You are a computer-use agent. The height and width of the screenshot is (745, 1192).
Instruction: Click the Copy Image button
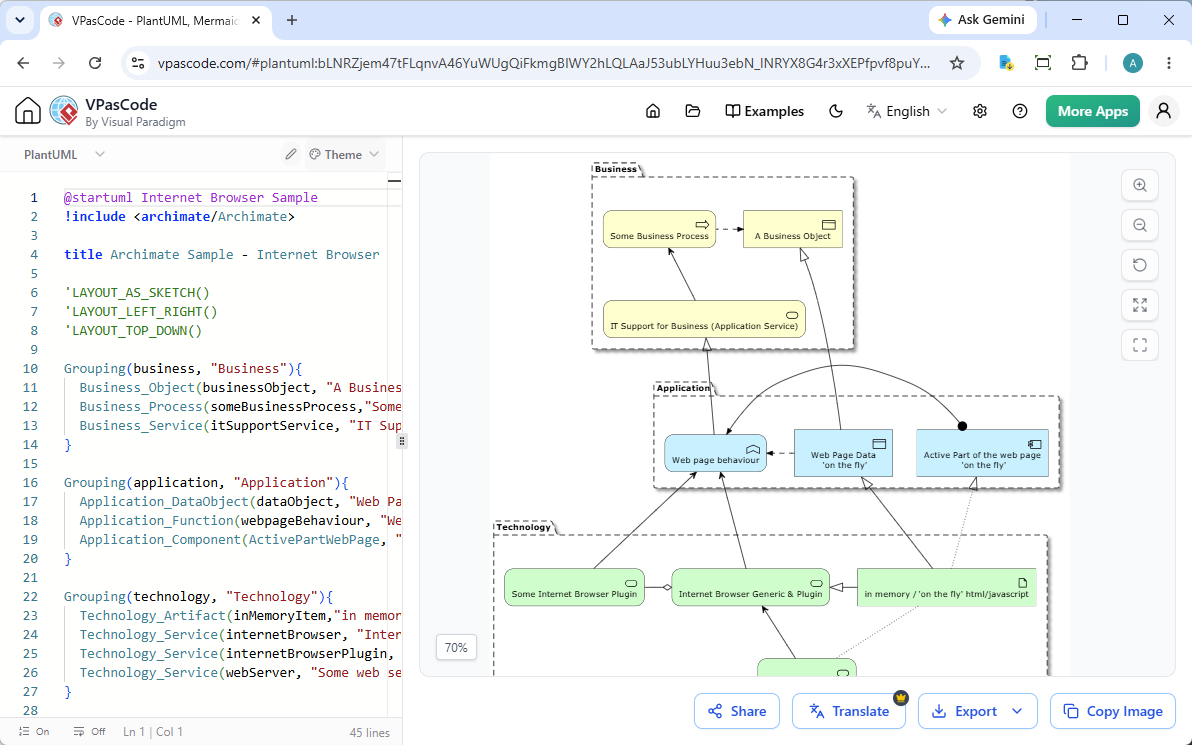click(x=1113, y=712)
